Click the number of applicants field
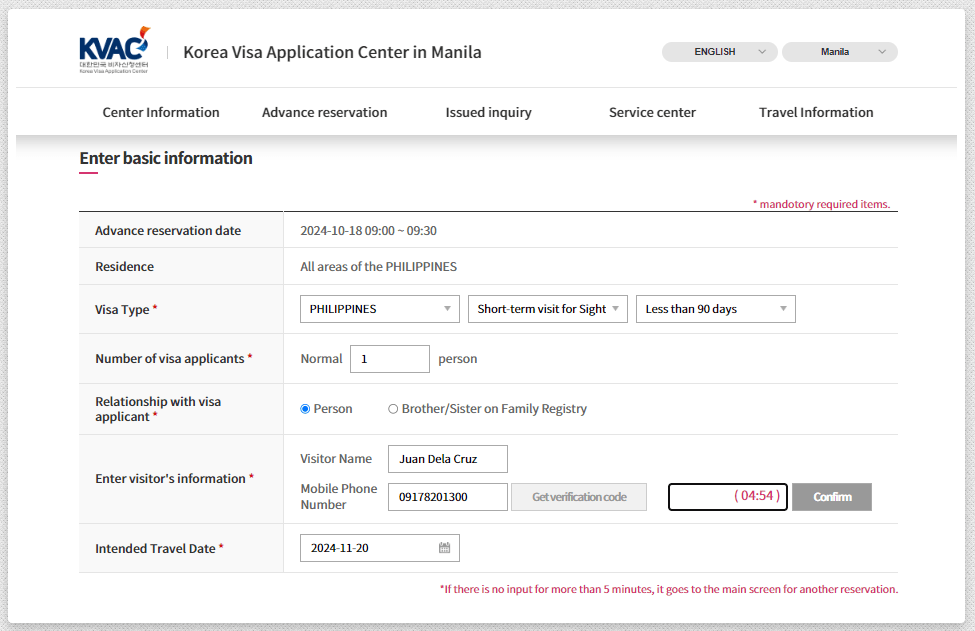 (389, 359)
